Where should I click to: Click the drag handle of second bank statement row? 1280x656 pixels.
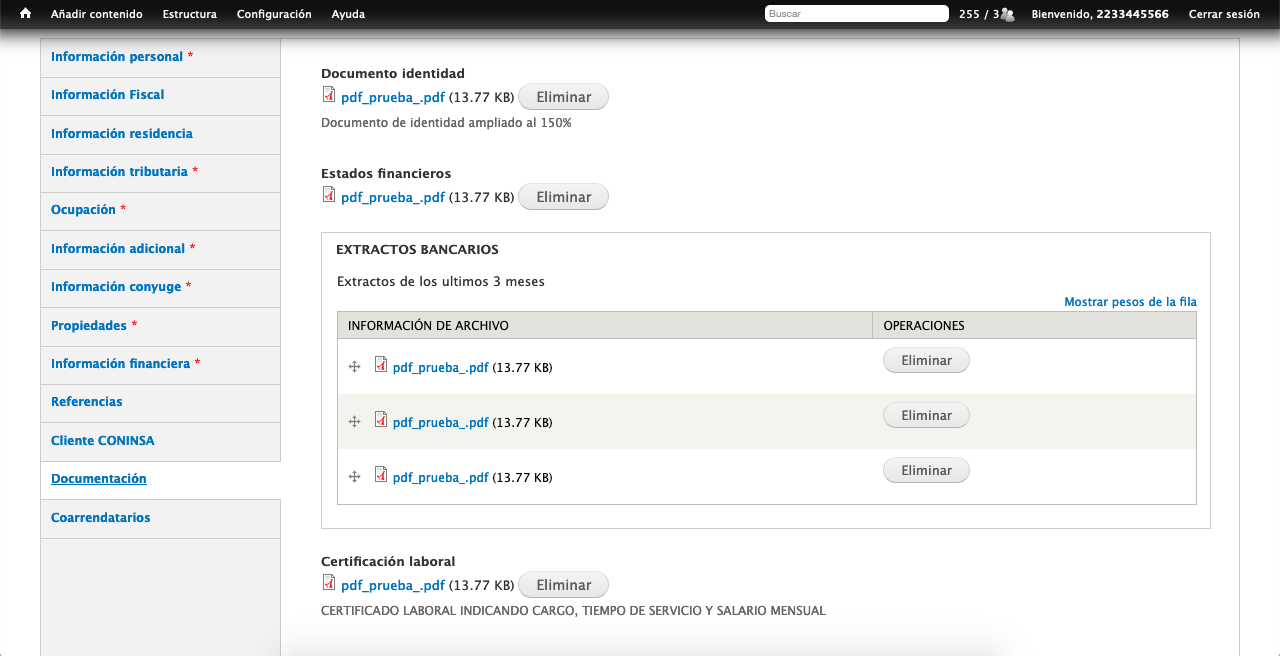pyautogui.click(x=354, y=422)
